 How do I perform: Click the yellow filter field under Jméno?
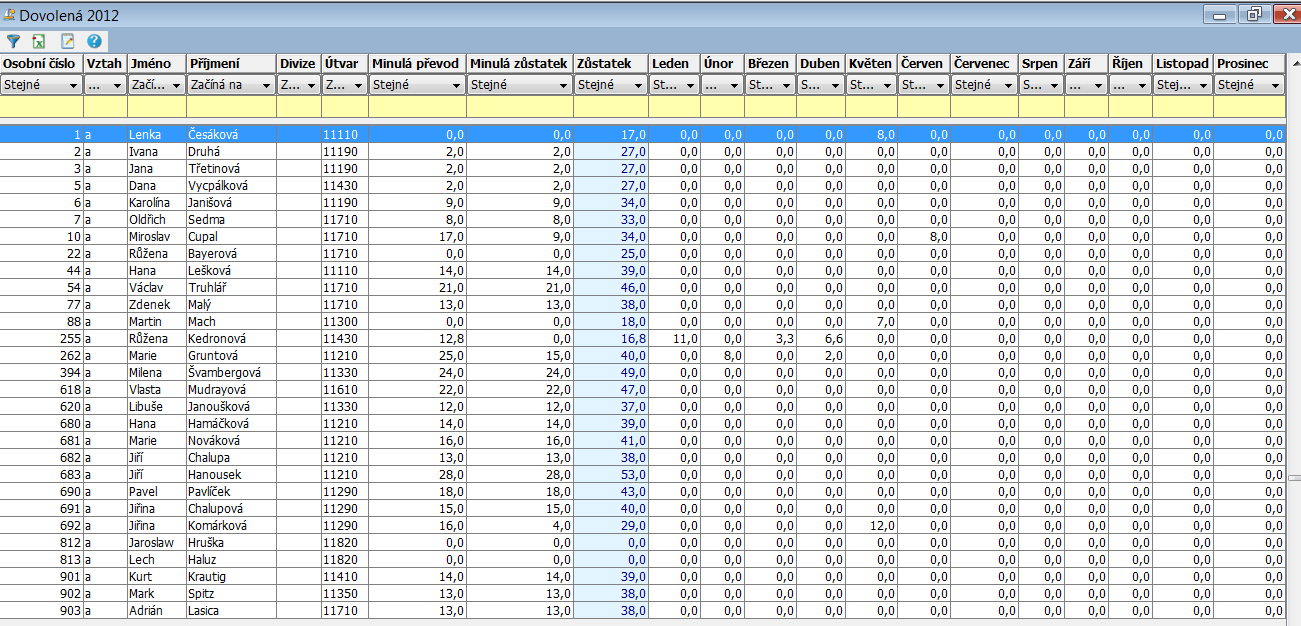click(x=156, y=106)
